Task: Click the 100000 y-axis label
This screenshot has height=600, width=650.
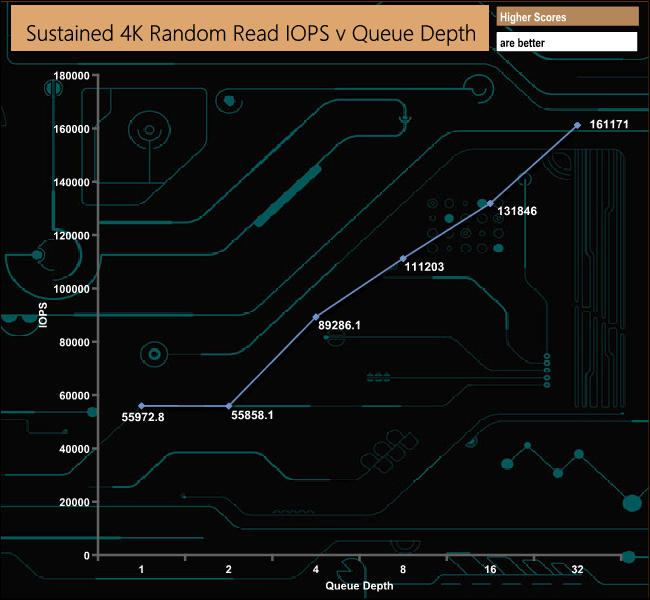Action: 71,289
